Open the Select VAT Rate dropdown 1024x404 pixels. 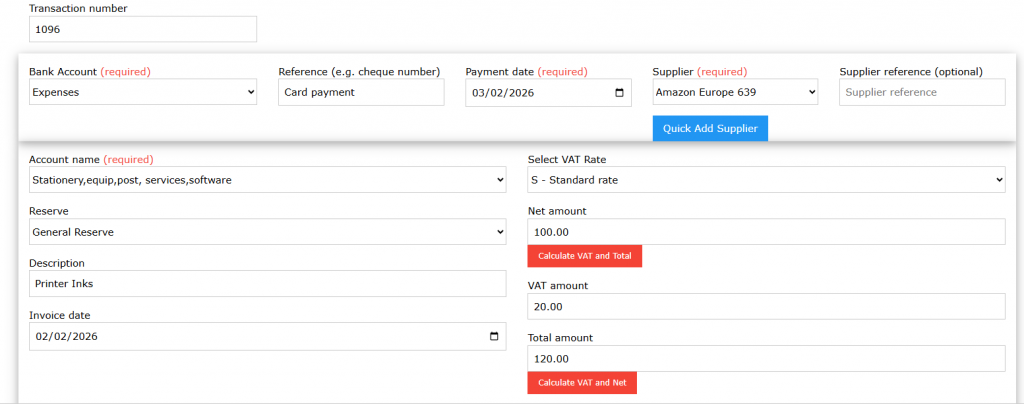(x=765, y=180)
